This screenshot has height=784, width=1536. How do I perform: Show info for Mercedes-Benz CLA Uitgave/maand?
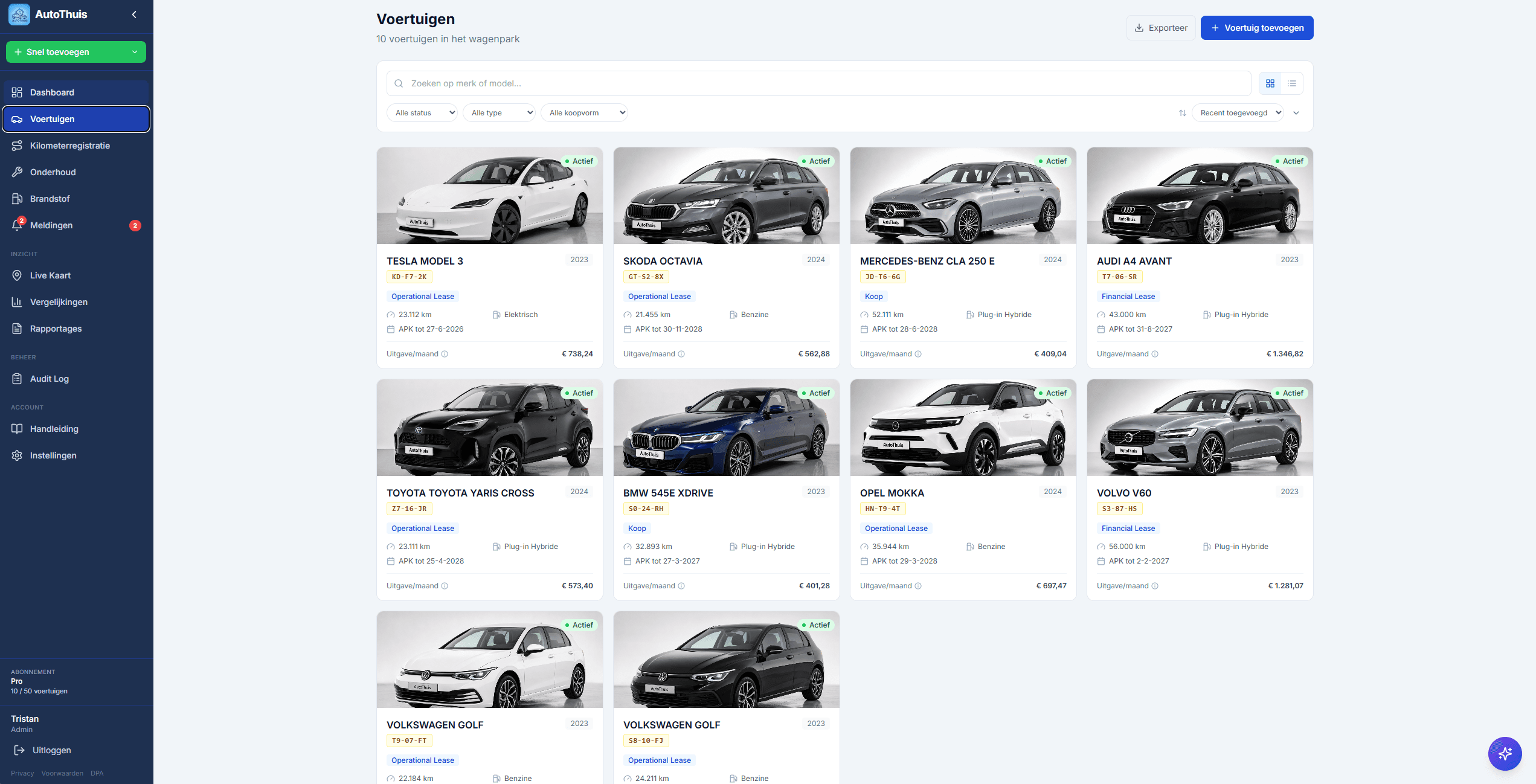pos(918,354)
